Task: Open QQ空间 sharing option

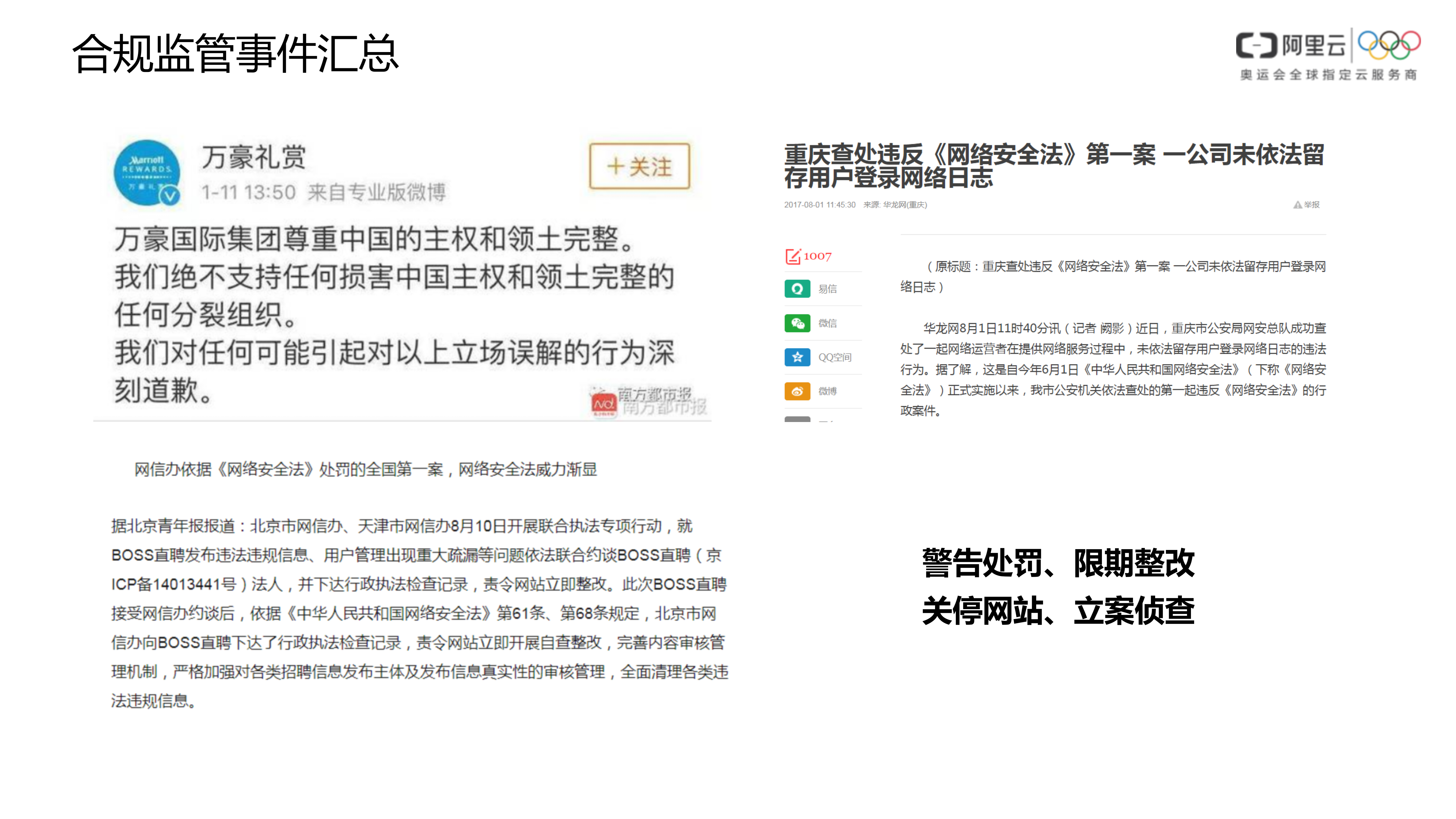Action: 798,357
